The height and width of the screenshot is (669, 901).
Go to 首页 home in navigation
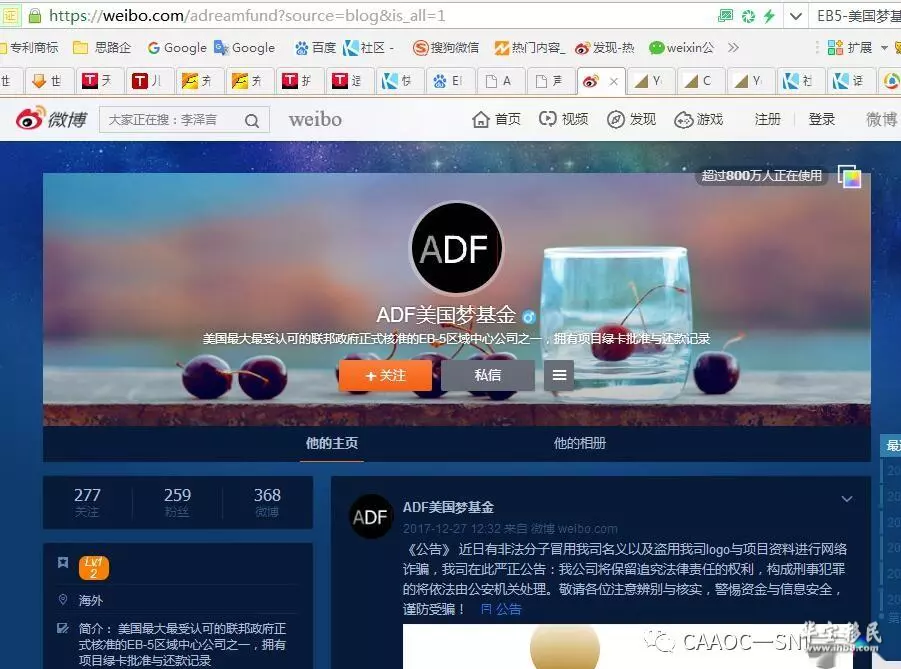click(x=496, y=119)
